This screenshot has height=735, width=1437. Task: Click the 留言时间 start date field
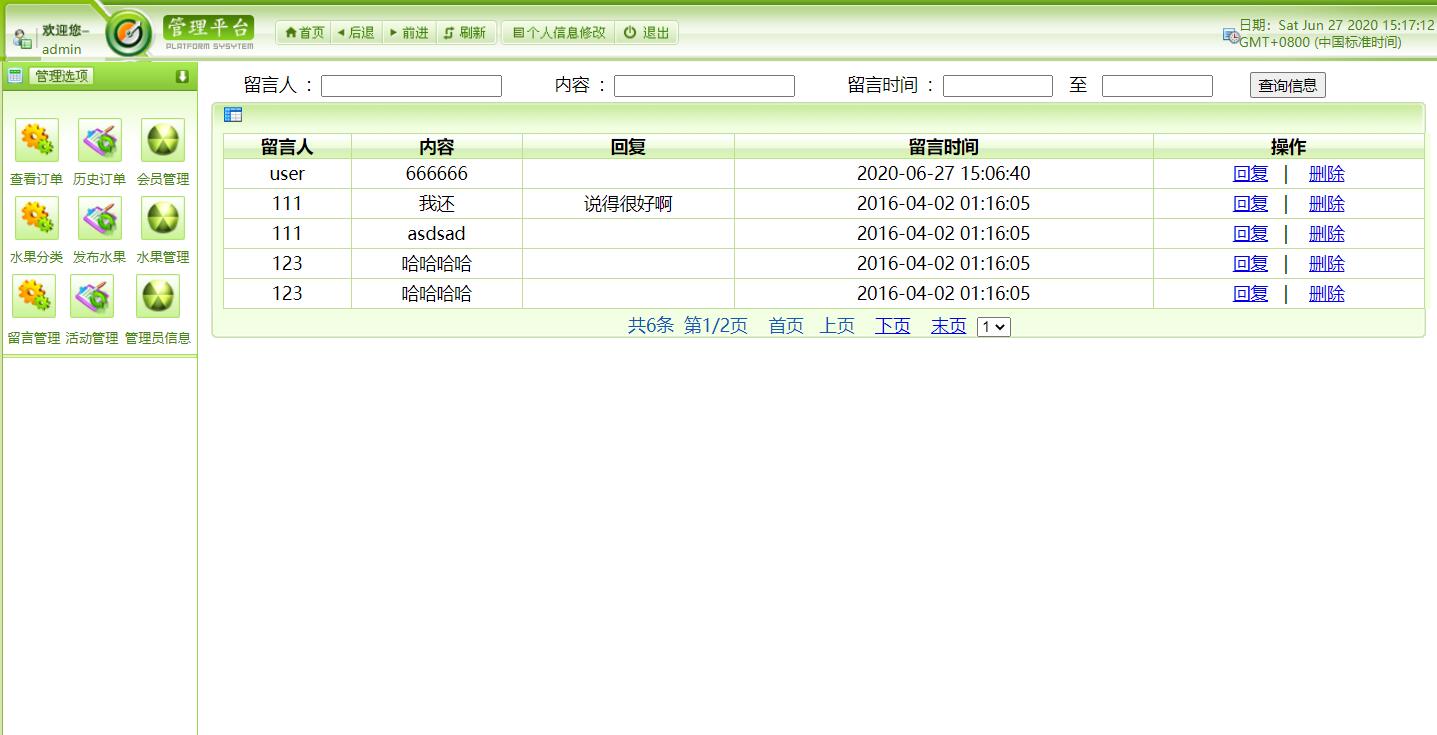pyautogui.click(x=998, y=86)
